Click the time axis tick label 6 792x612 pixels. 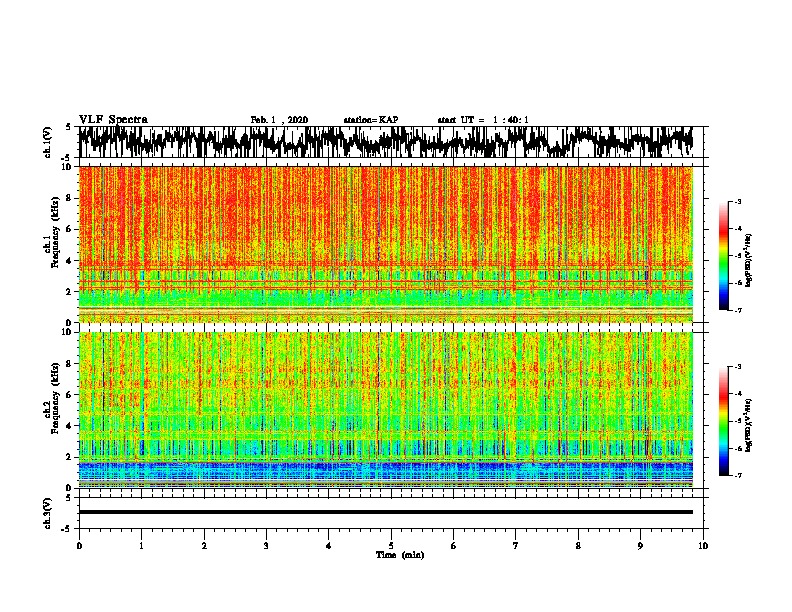(x=454, y=546)
